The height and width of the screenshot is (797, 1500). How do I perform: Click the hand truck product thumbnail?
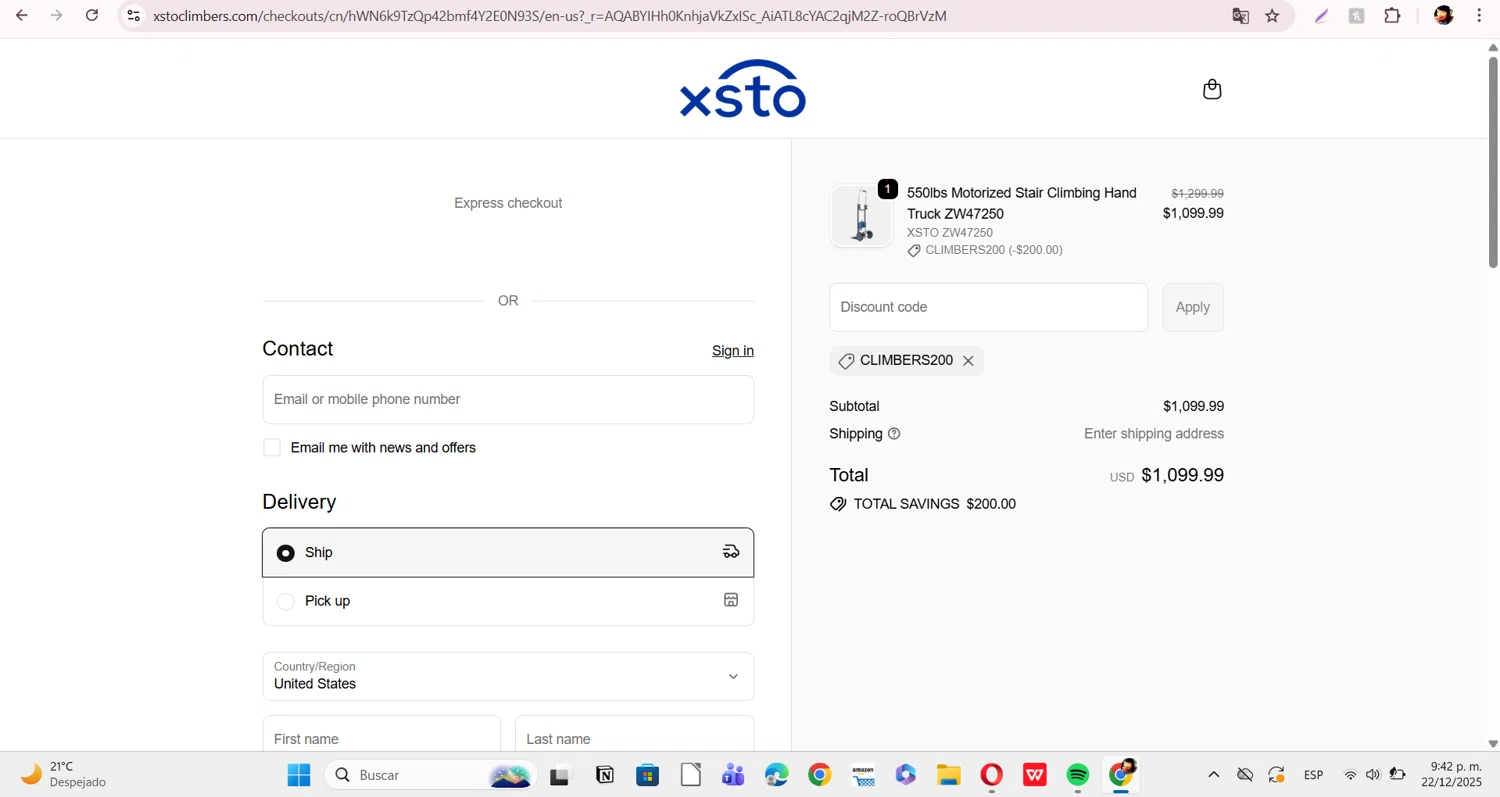(x=861, y=215)
